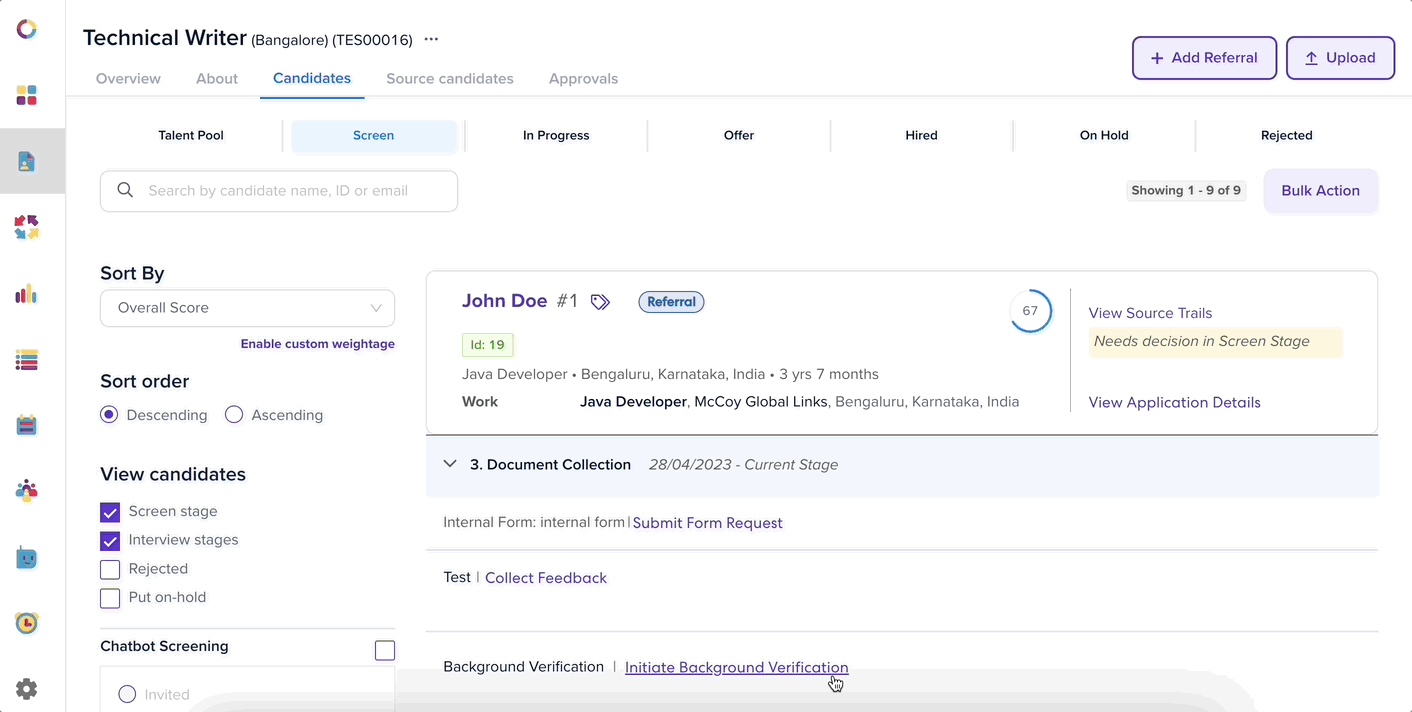Show the Talent Pool stage

click(x=191, y=135)
